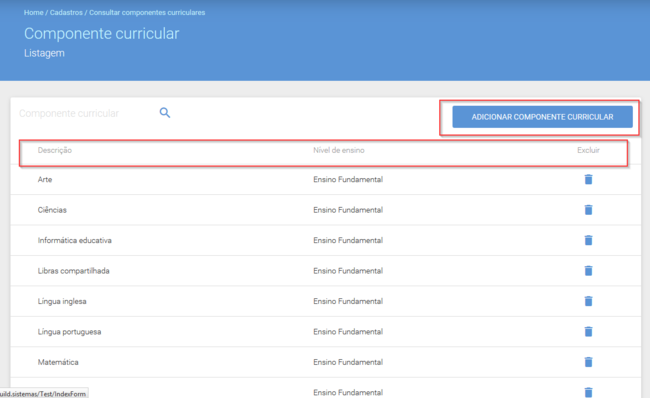Image resolution: width=650 pixels, height=398 pixels.
Task: Open the Libras compartilhada entry
Action: click(73, 271)
